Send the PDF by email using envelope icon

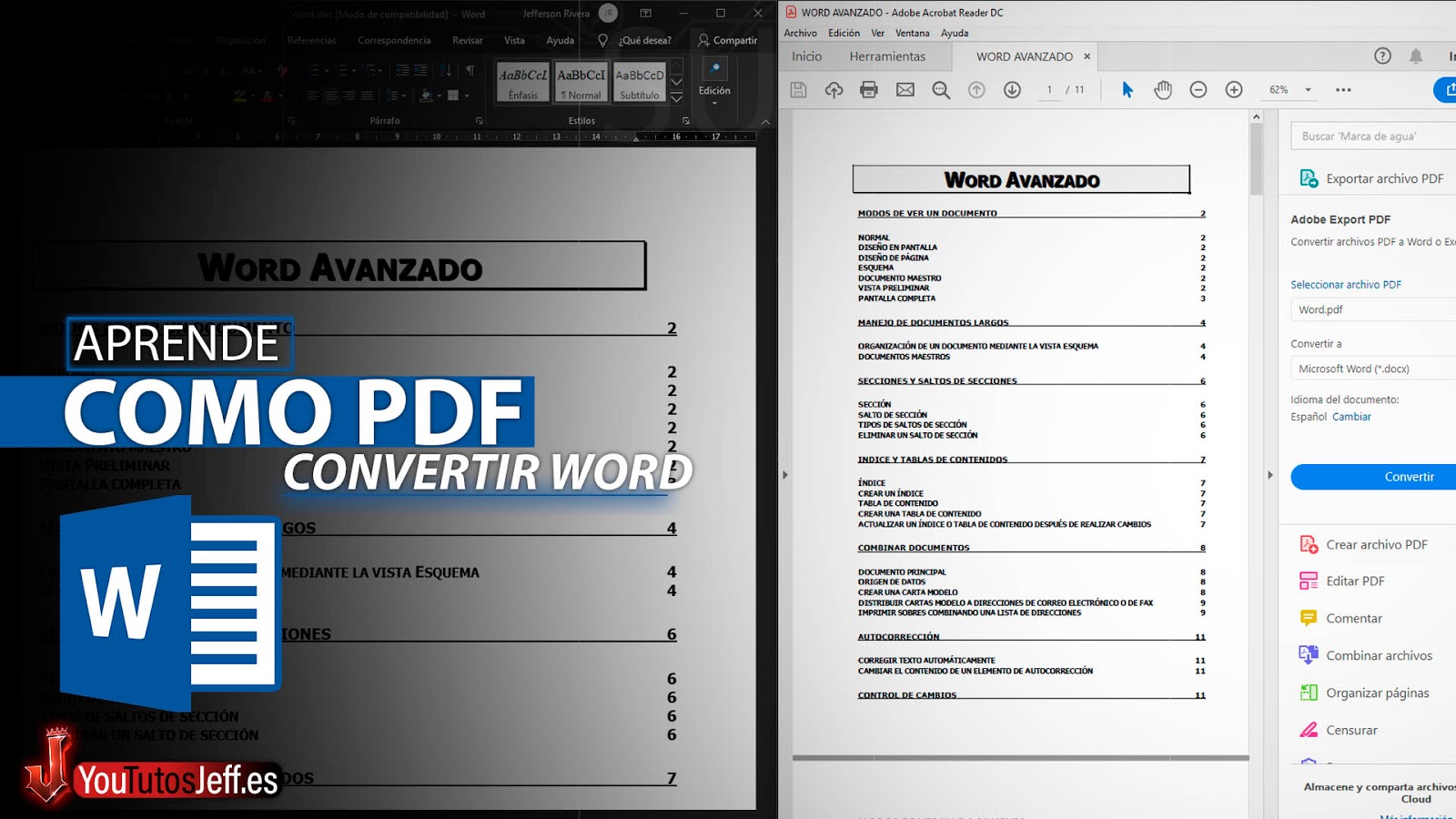point(905,89)
